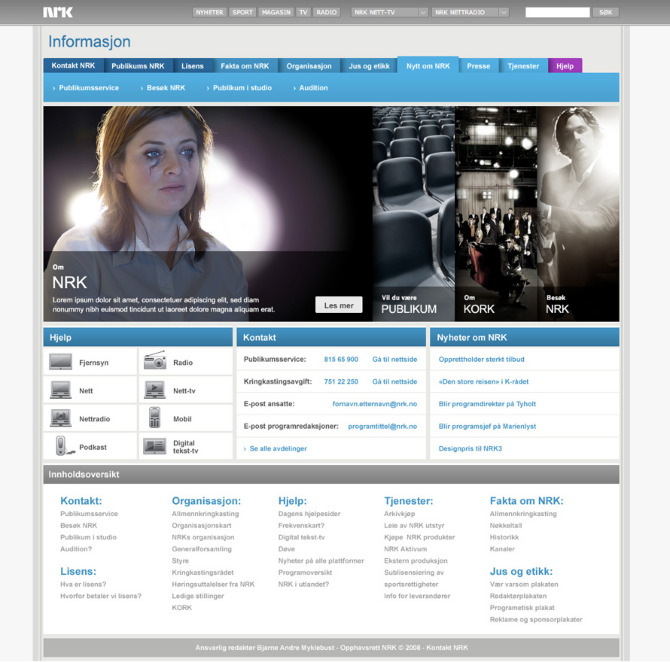Open Vær varsom plakaten link

point(524,584)
